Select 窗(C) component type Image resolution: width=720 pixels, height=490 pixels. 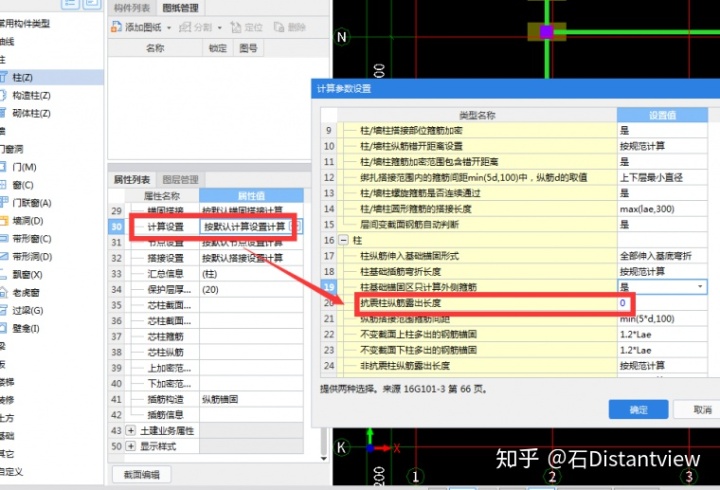pyautogui.click(x=23, y=185)
